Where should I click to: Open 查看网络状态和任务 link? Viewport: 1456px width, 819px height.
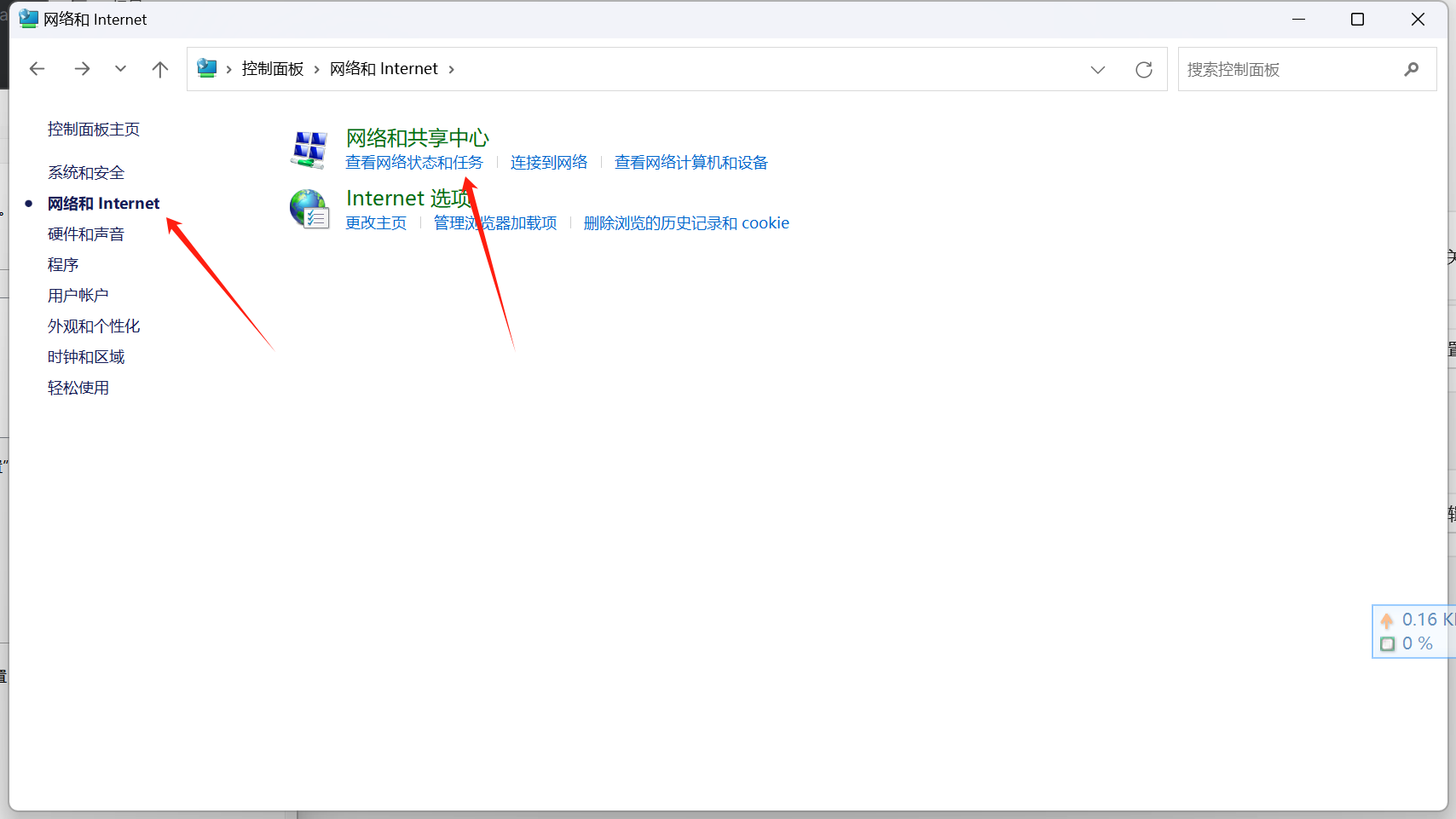[413, 163]
